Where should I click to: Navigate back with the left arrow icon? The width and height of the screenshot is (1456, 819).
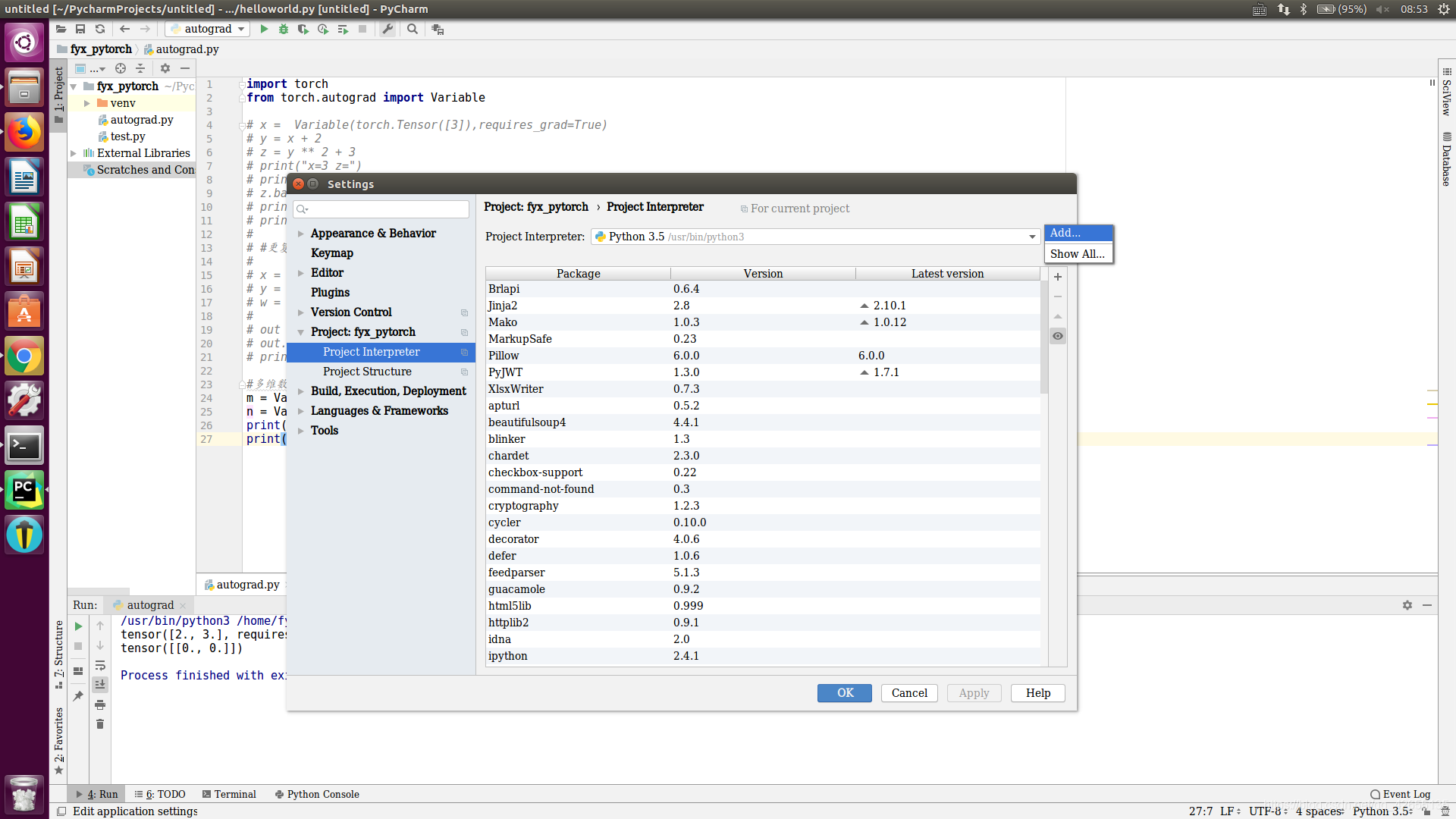tap(125, 29)
